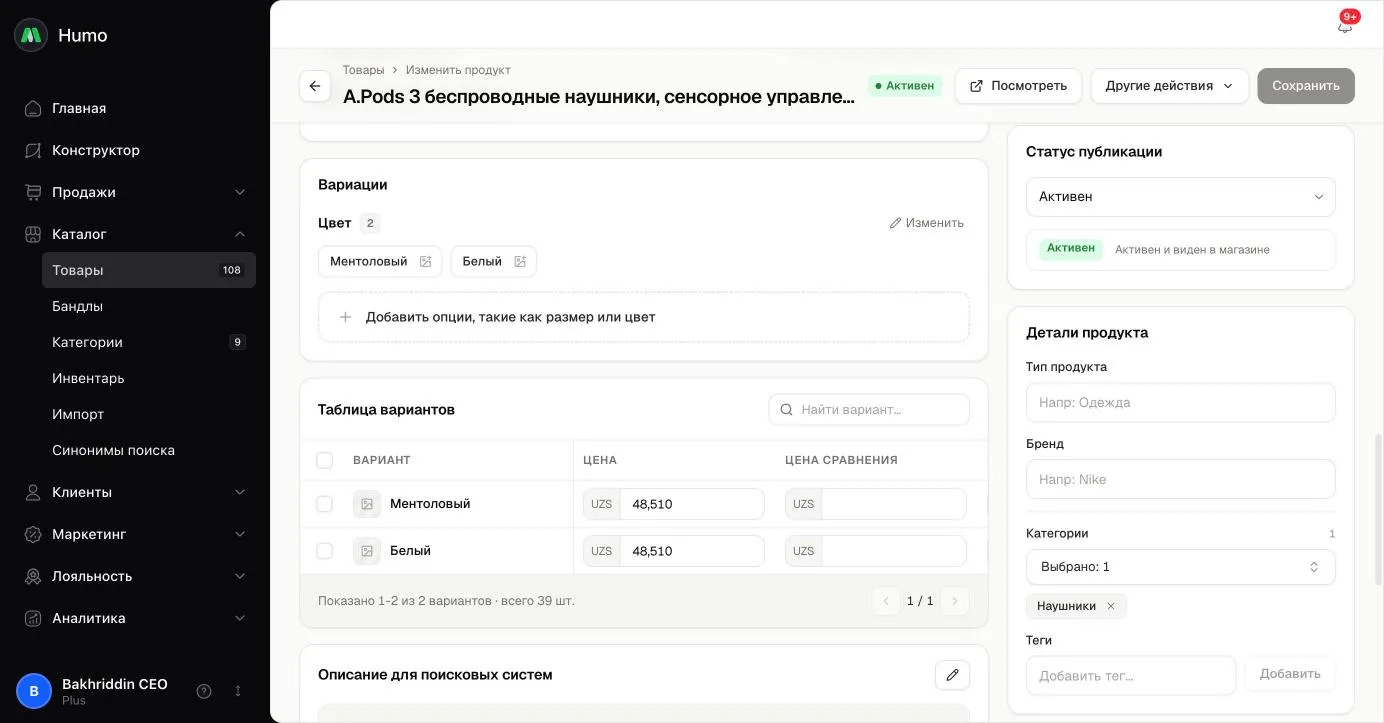Open account switcher arrows near Bakhriddin CEO
The image size is (1384, 723).
(x=238, y=691)
